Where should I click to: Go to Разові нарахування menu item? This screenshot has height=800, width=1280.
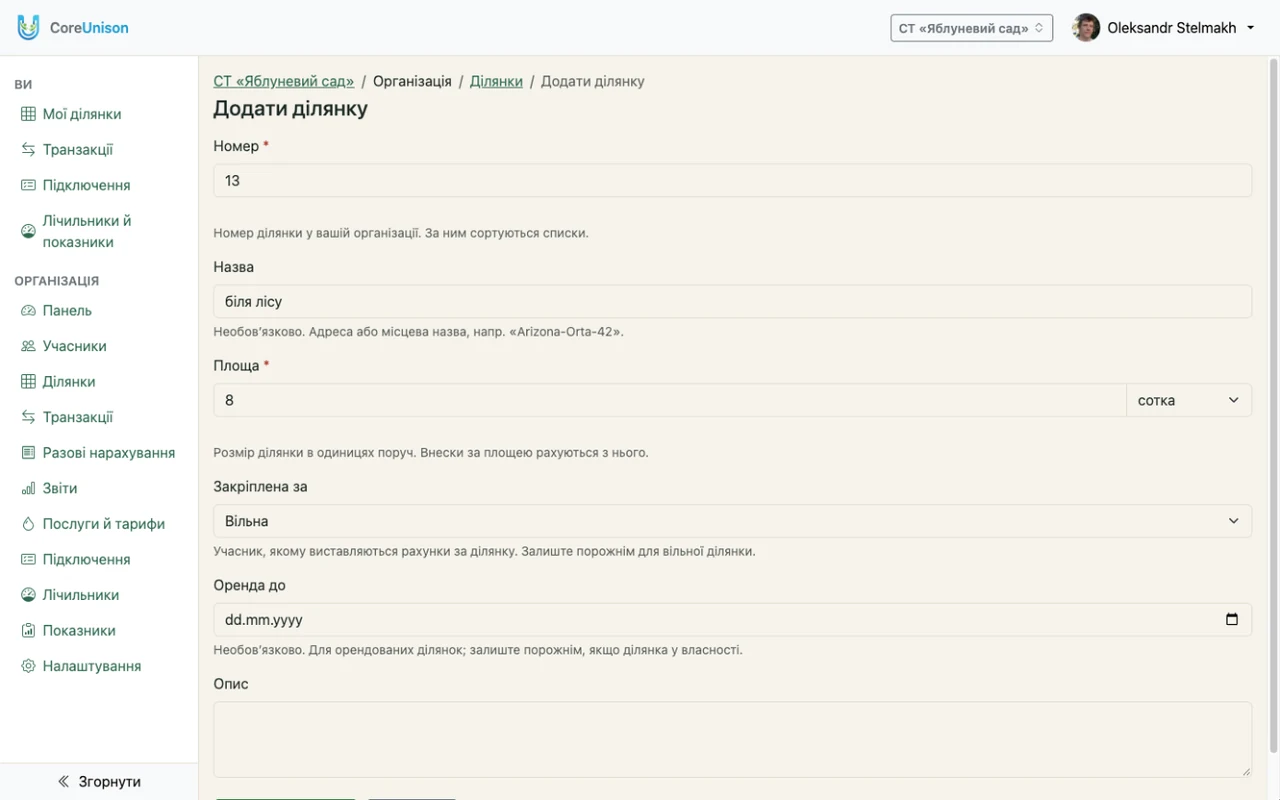(x=109, y=452)
